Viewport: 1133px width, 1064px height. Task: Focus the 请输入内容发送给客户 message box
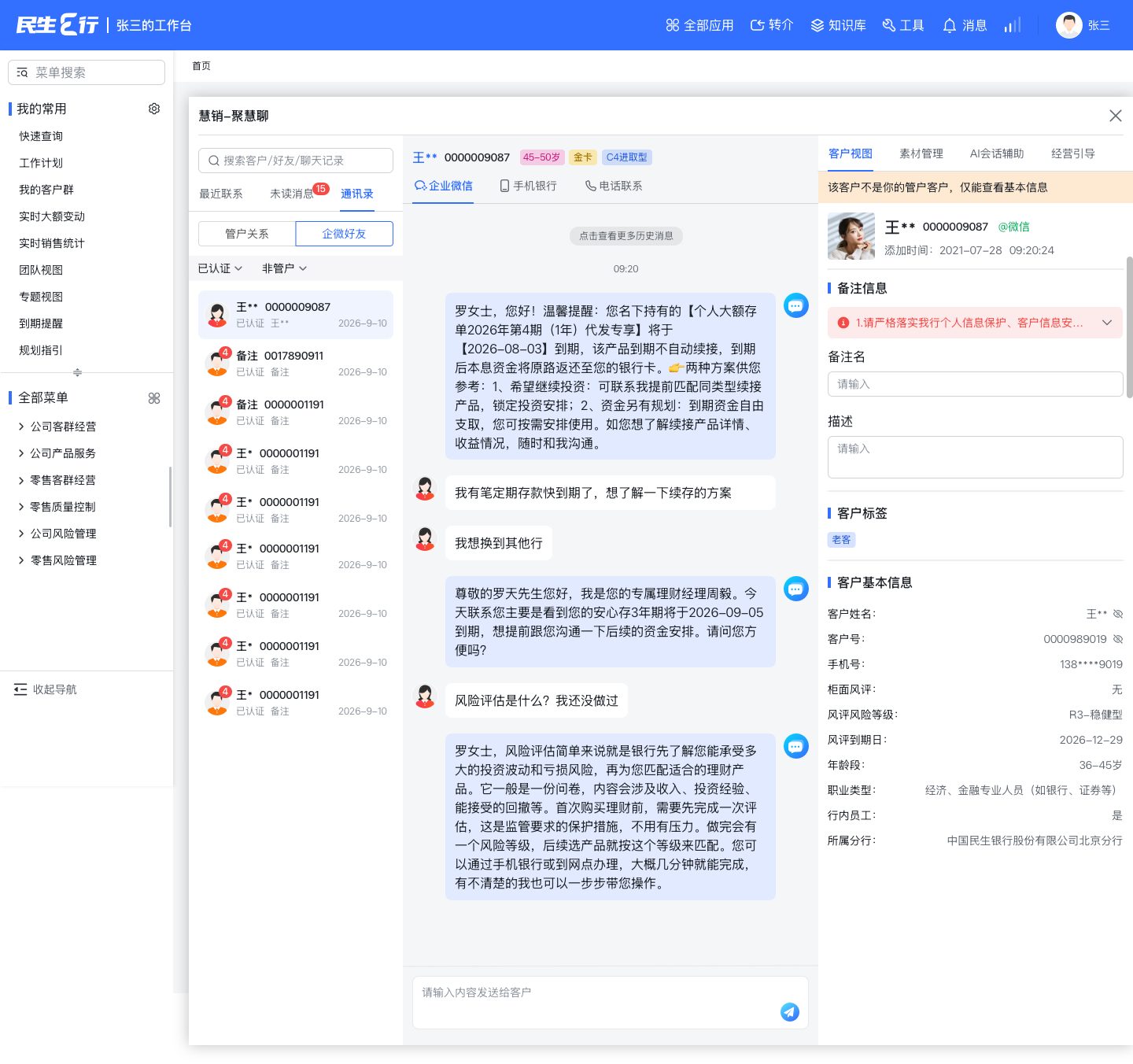coord(611,1003)
